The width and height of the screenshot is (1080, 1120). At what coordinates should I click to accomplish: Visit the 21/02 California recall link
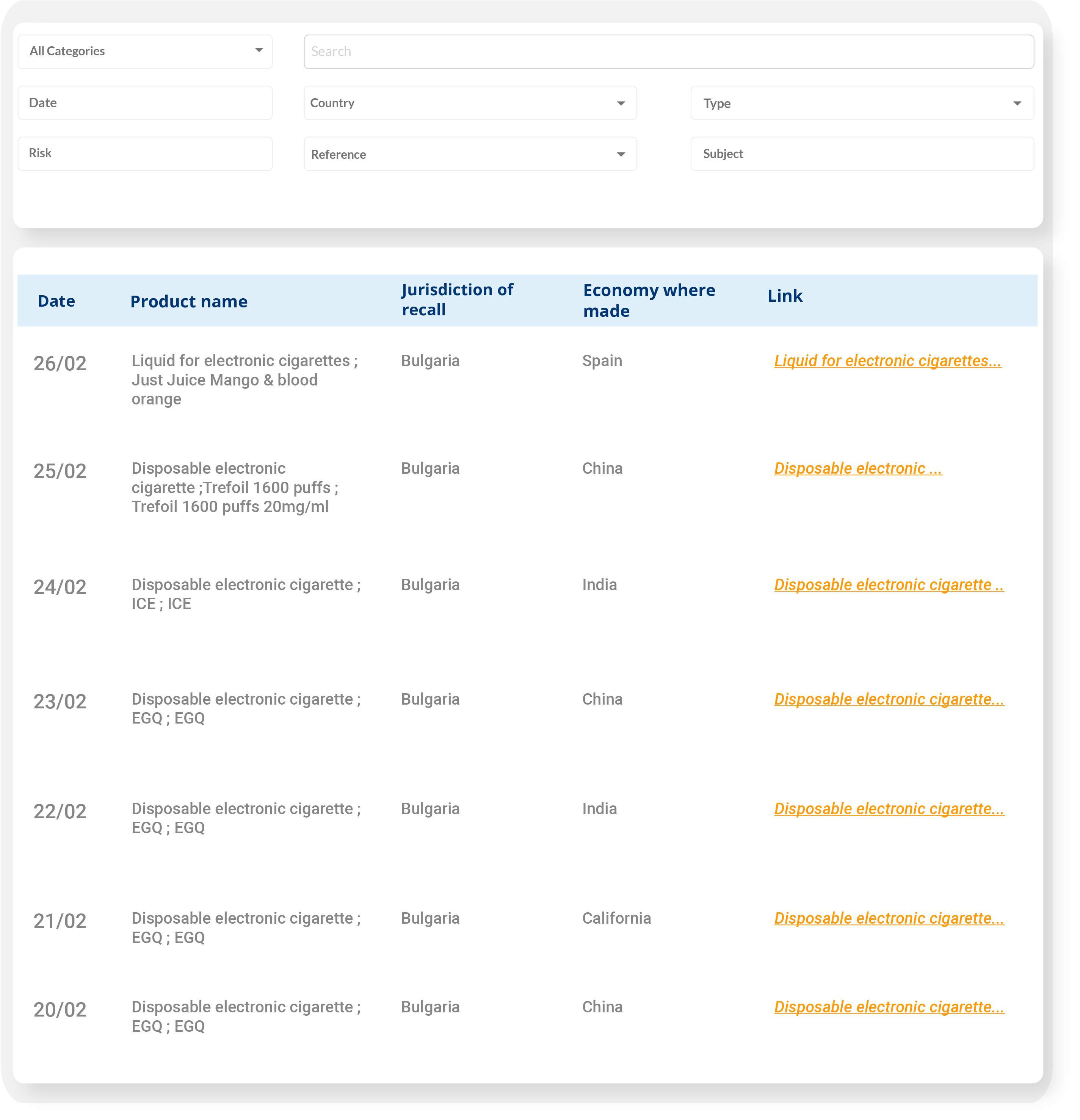pos(889,919)
